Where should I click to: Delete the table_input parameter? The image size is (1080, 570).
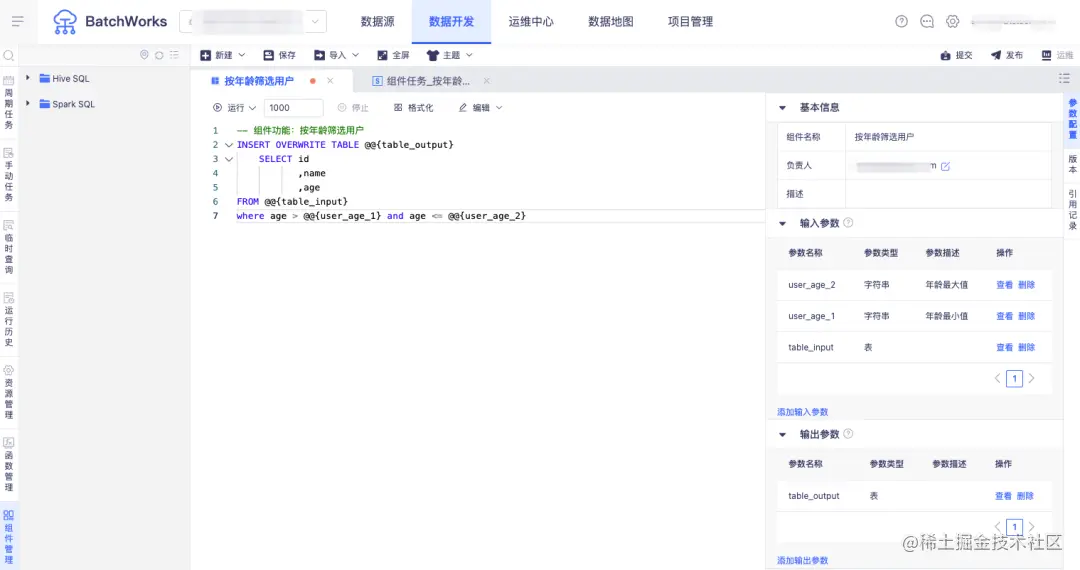(x=1026, y=347)
